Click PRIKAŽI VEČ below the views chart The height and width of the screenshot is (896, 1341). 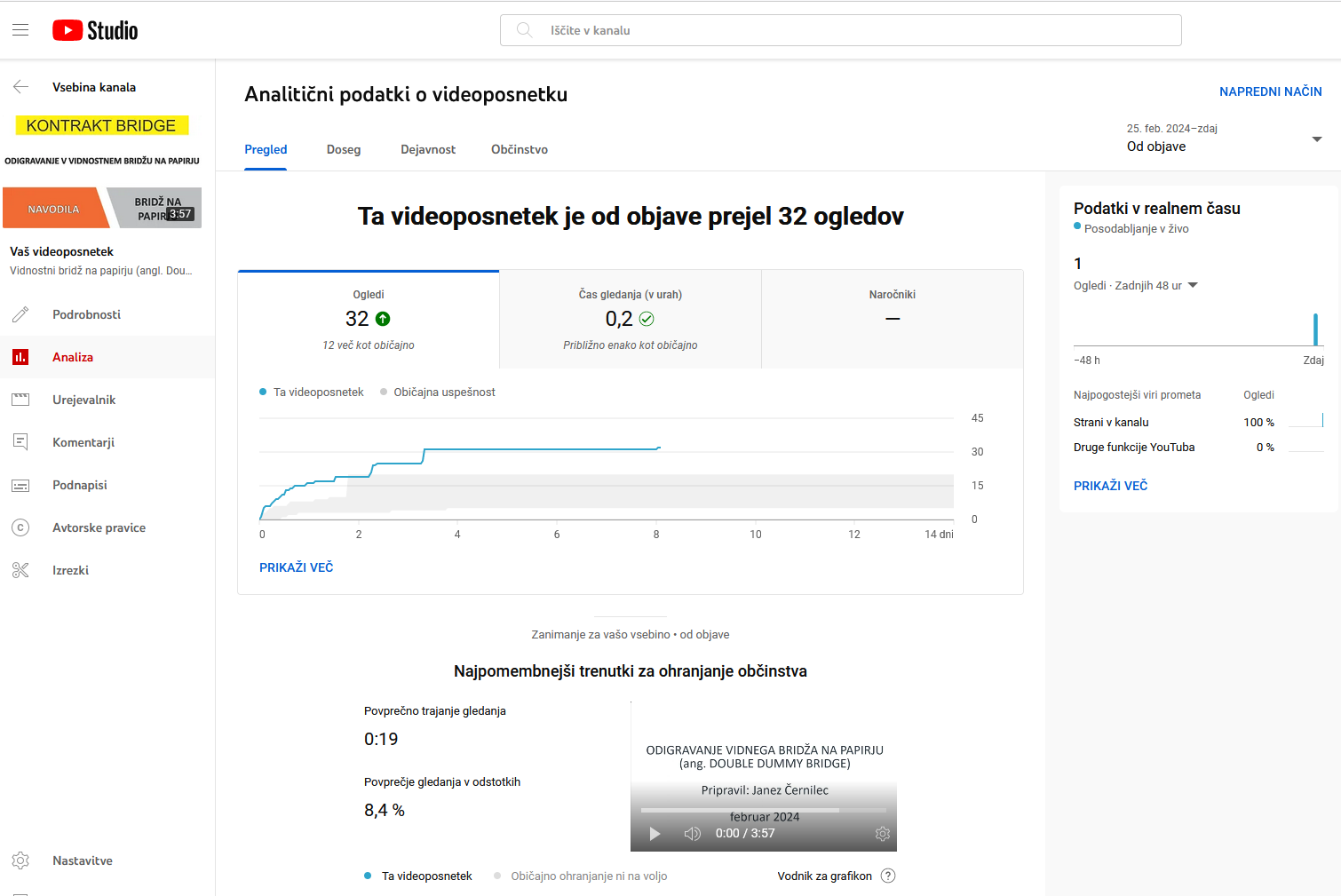(x=296, y=567)
